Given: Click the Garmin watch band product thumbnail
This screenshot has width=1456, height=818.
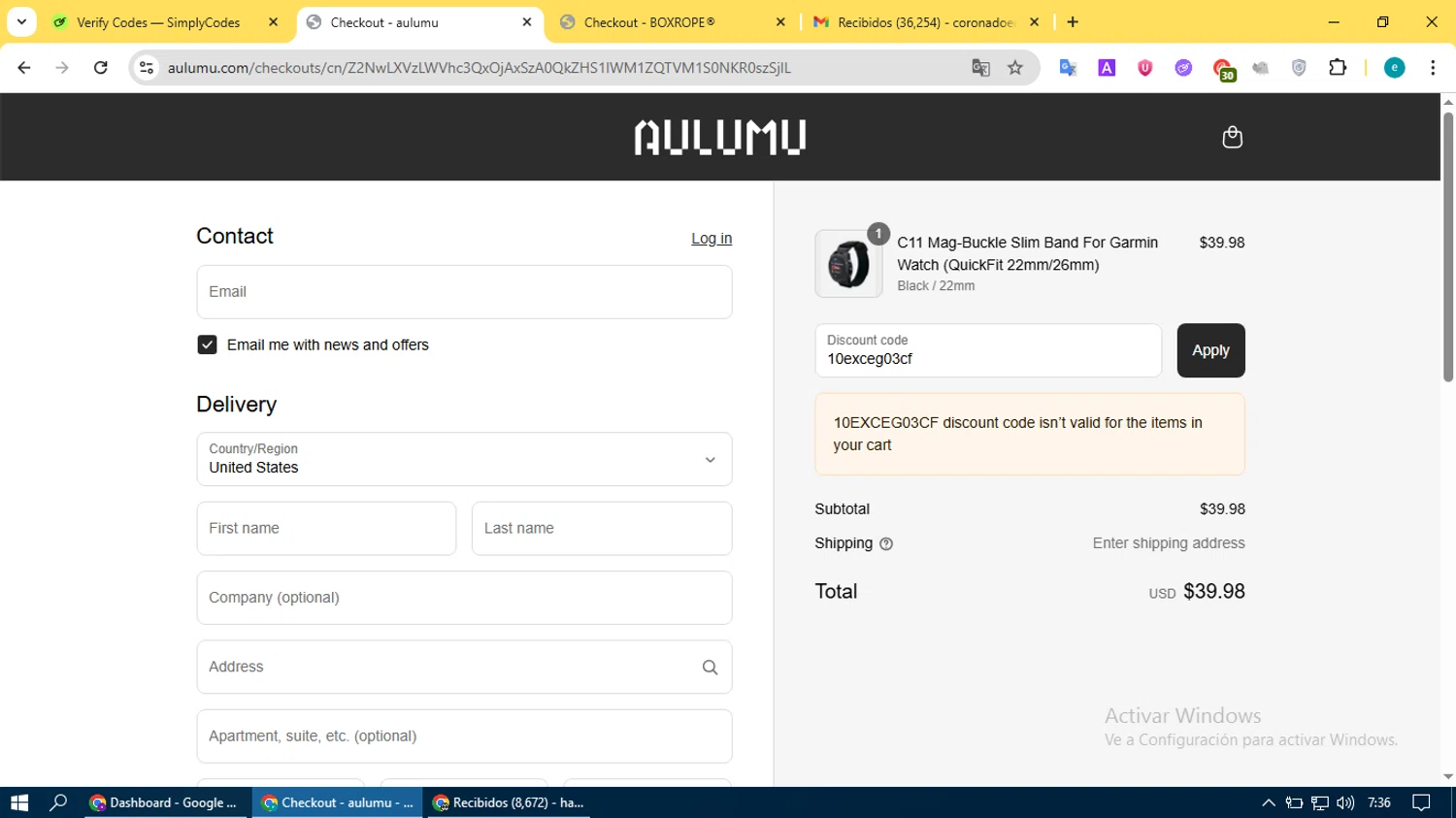Looking at the screenshot, I should click(848, 263).
